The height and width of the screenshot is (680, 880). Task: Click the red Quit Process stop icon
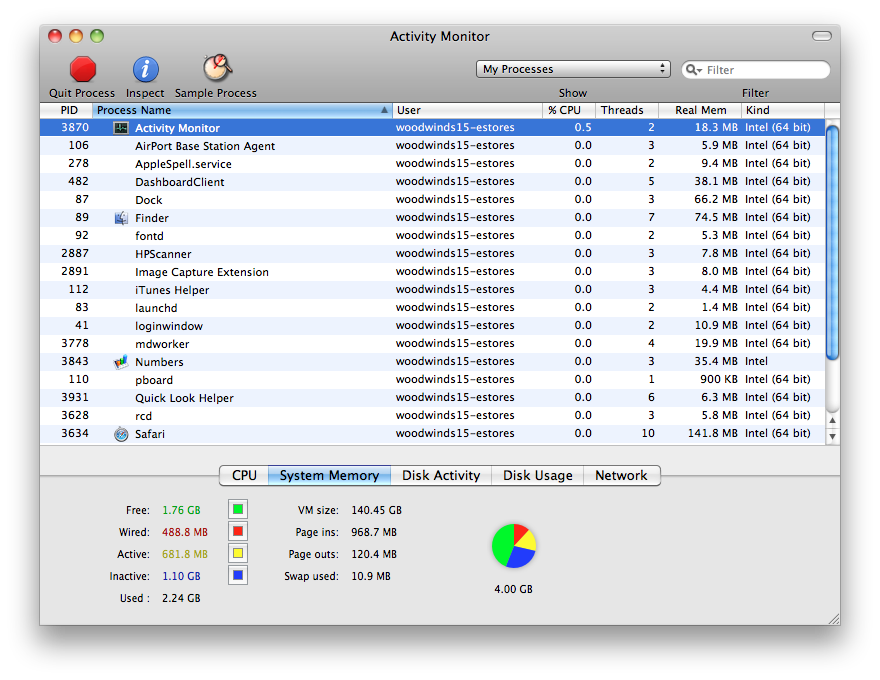click(81, 70)
